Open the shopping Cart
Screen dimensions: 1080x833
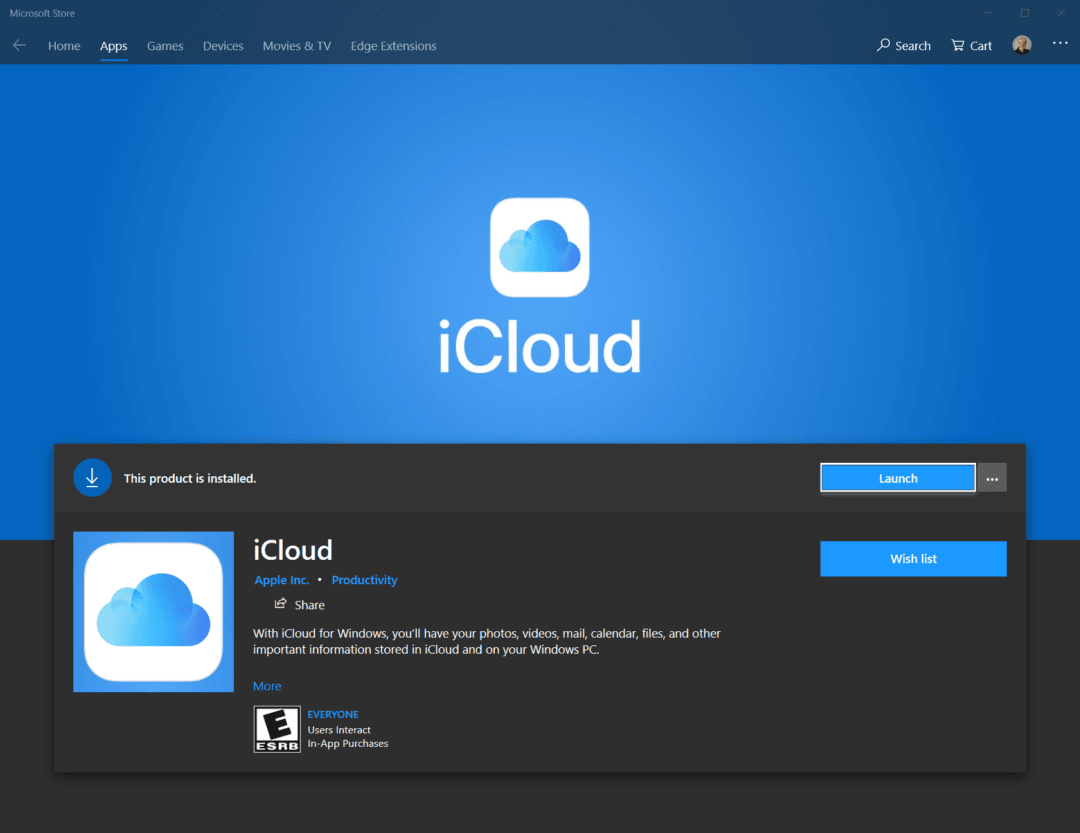[970, 45]
